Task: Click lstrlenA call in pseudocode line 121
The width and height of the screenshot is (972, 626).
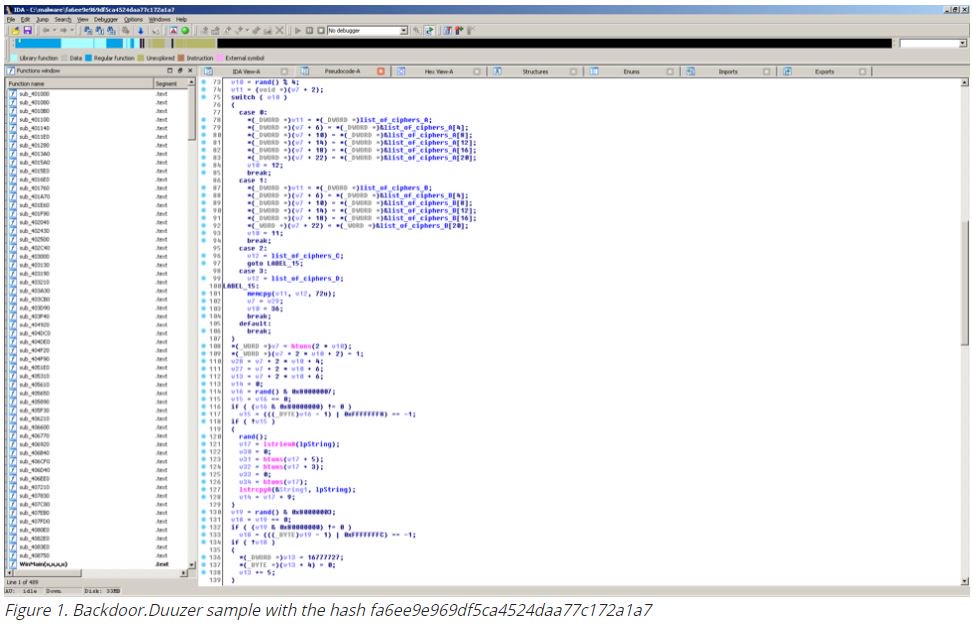Action: pos(280,444)
